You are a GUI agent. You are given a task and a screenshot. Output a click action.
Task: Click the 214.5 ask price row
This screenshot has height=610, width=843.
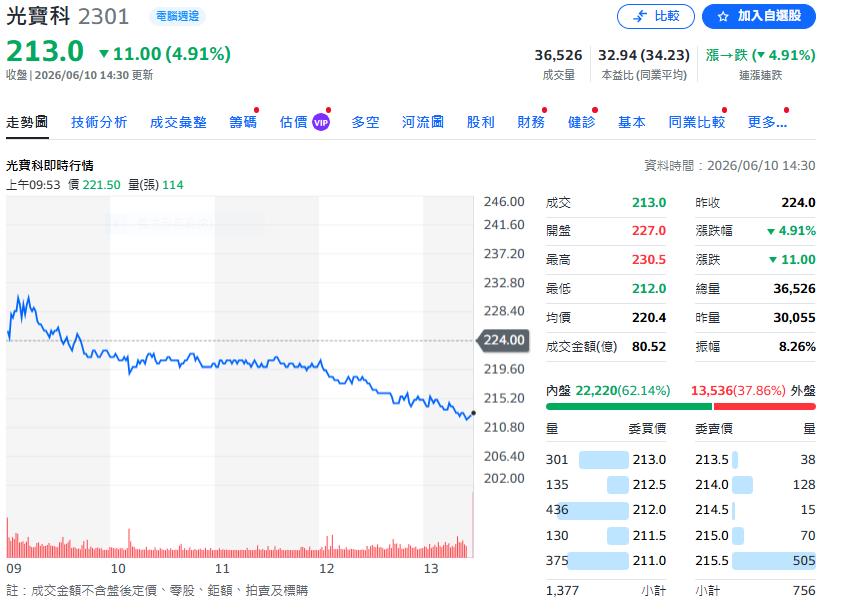755,510
